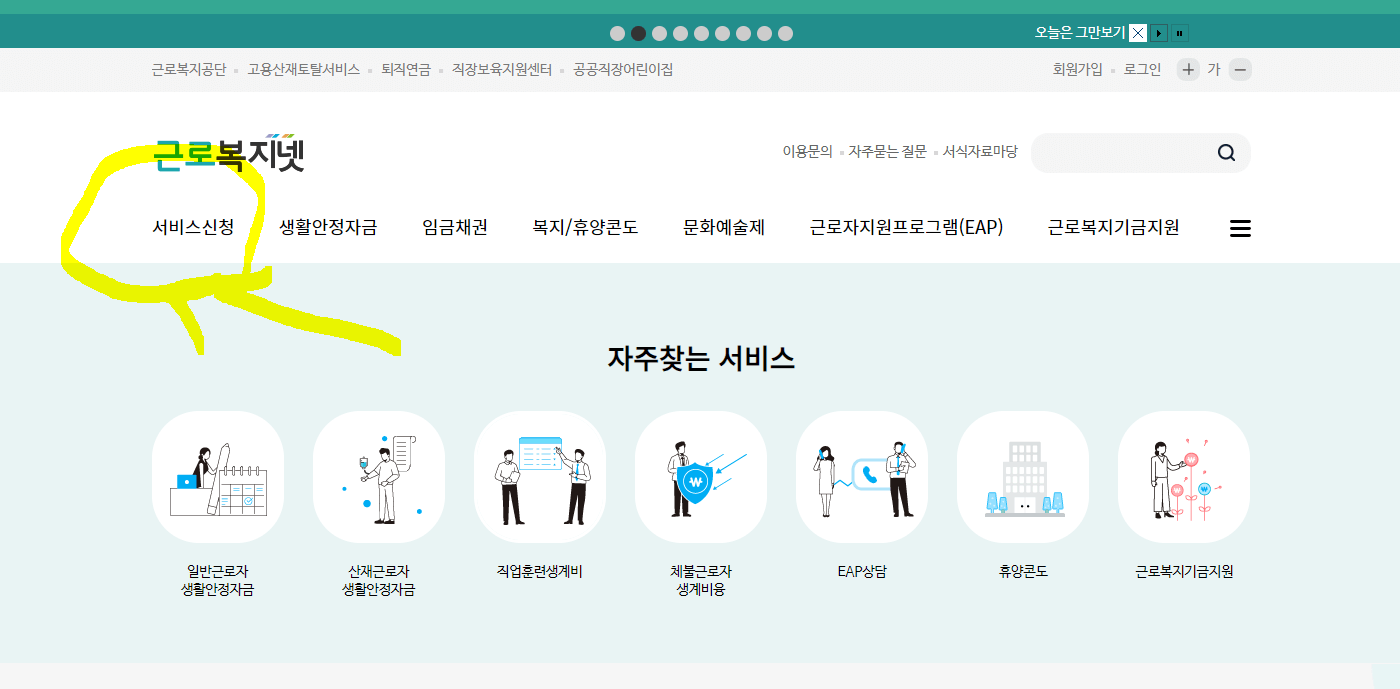1400x689 pixels.
Task: Open the hamburger menu
Action: [x=1240, y=228]
